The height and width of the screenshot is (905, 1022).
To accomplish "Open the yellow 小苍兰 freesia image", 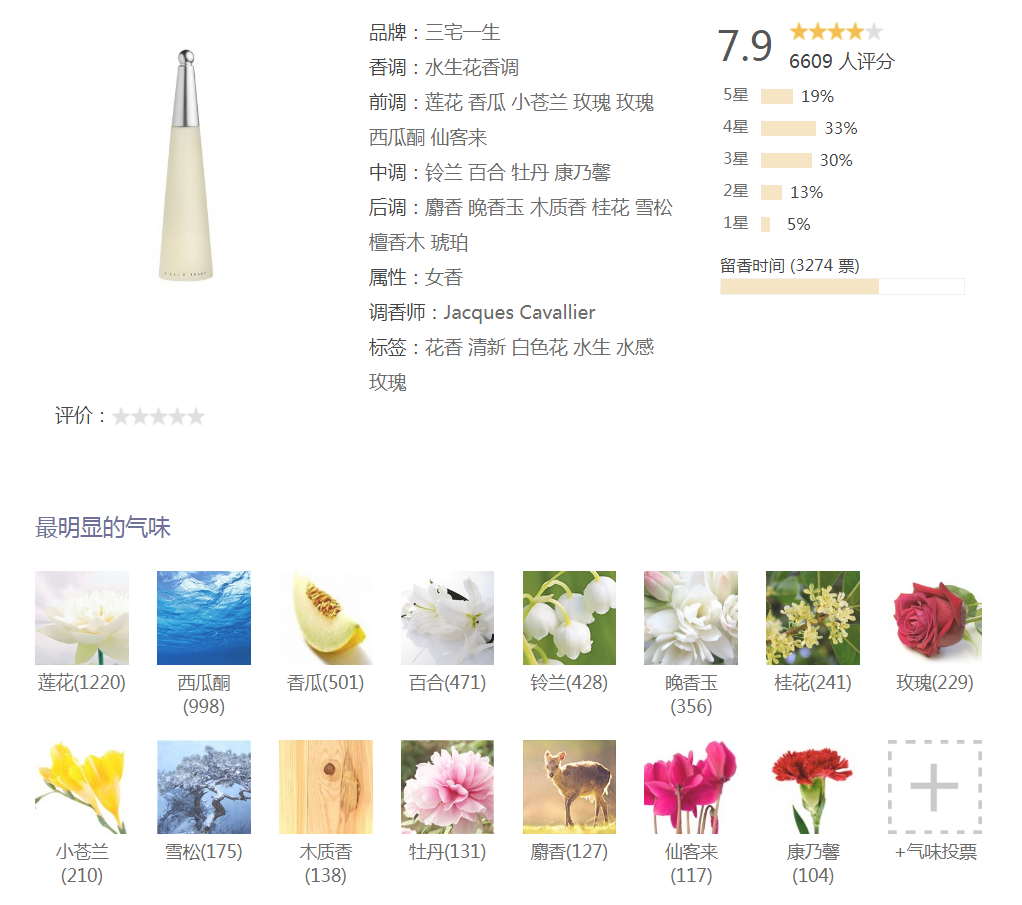I will click(82, 786).
